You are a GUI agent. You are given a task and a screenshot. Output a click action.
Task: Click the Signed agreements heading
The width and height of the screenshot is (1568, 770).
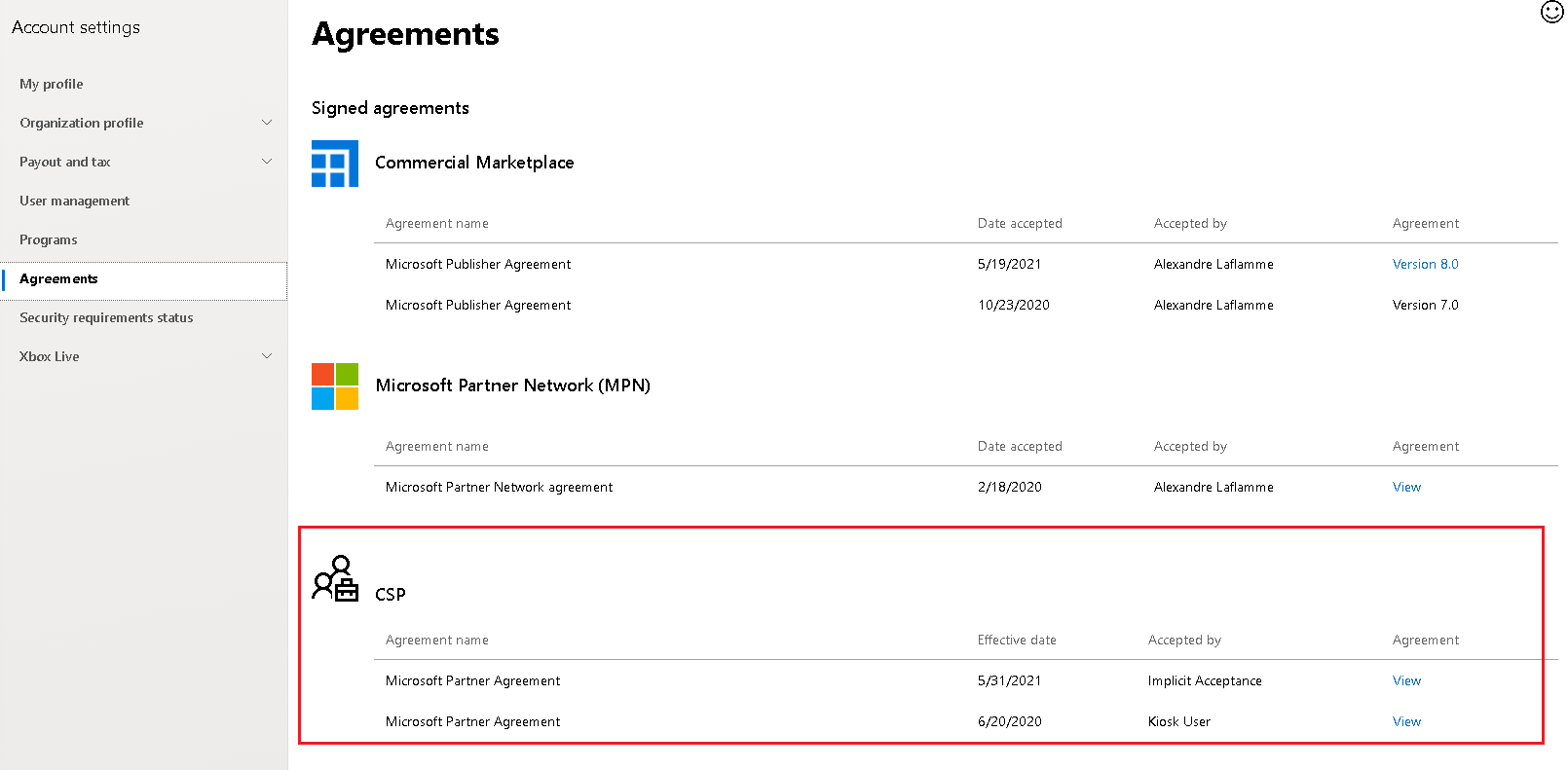(391, 108)
